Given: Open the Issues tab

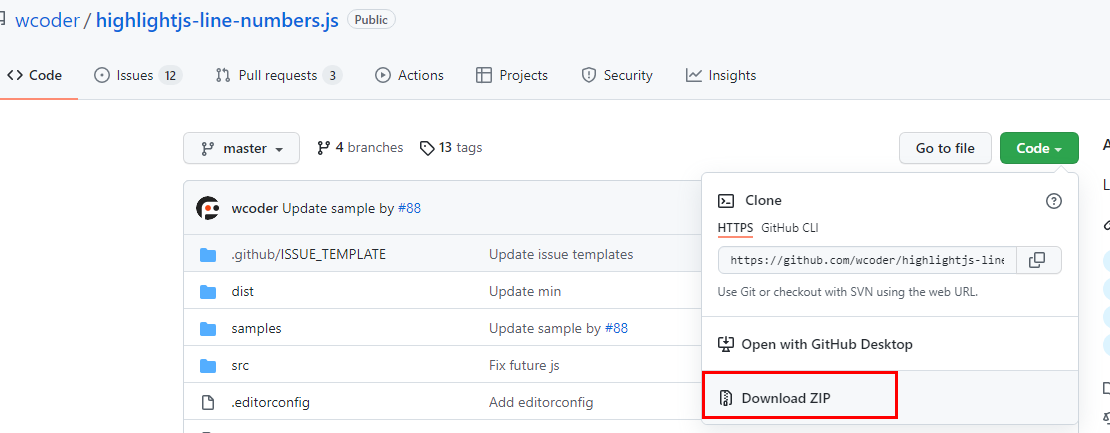Looking at the screenshot, I should 138,75.
